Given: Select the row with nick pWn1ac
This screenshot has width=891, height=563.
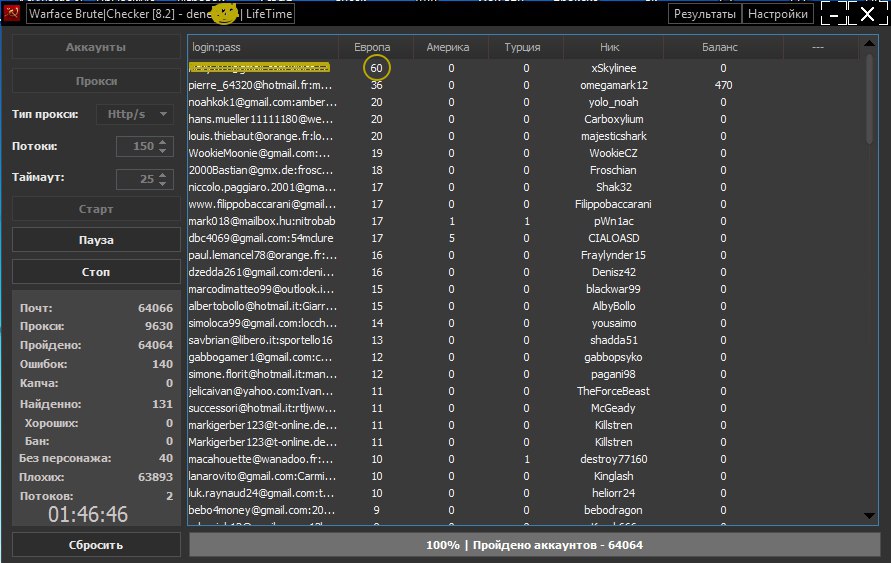Looking at the screenshot, I should (x=523, y=221).
